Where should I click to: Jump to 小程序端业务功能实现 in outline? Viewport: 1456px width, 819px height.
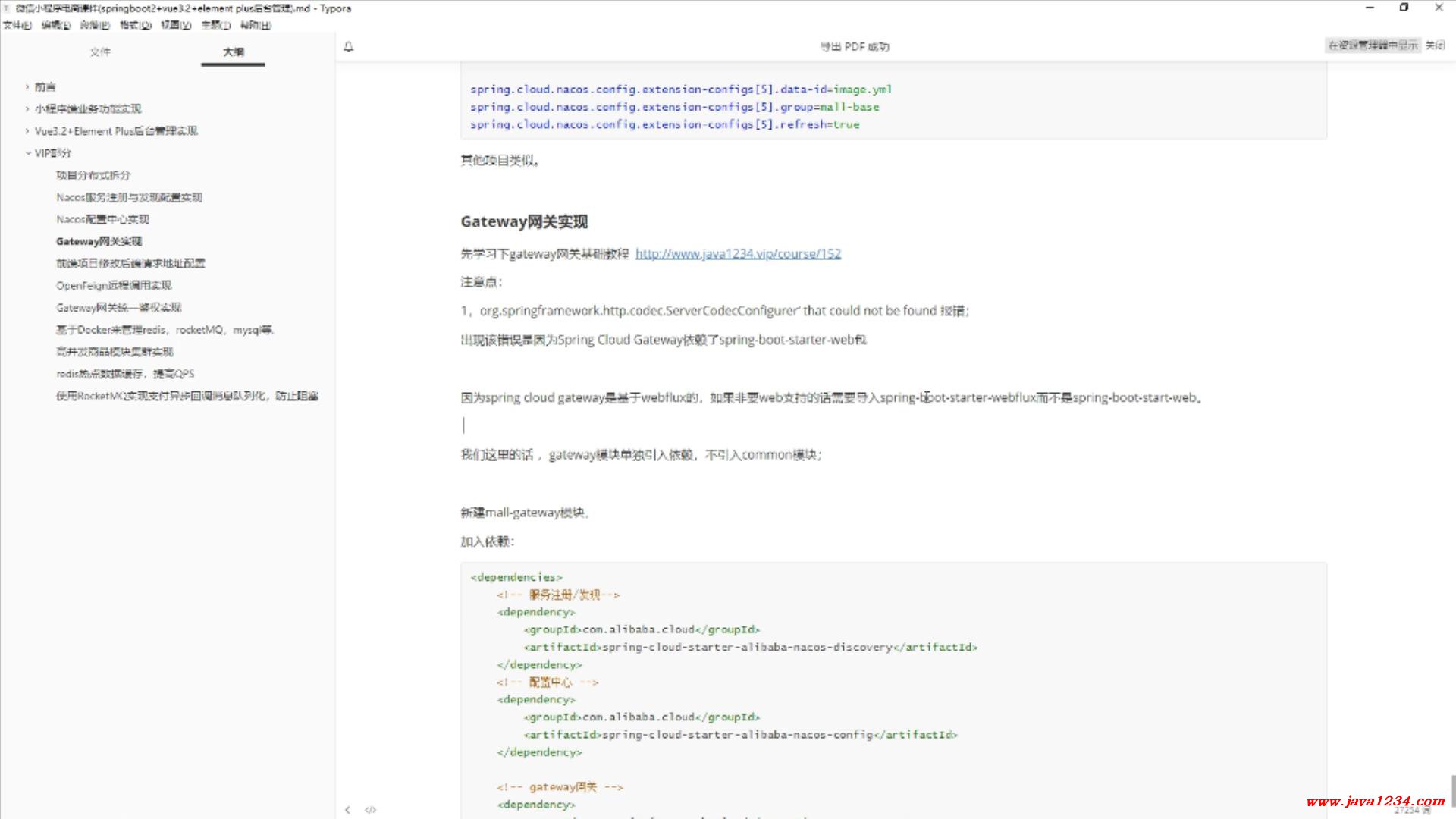(88, 109)
